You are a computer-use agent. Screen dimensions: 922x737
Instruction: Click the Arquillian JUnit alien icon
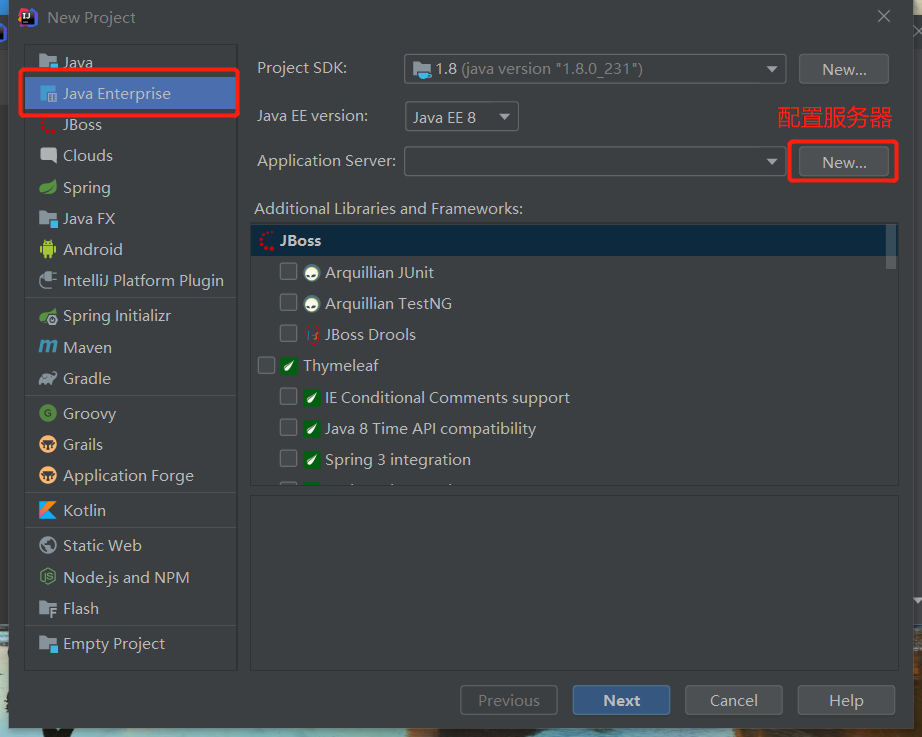coord(311,273)
